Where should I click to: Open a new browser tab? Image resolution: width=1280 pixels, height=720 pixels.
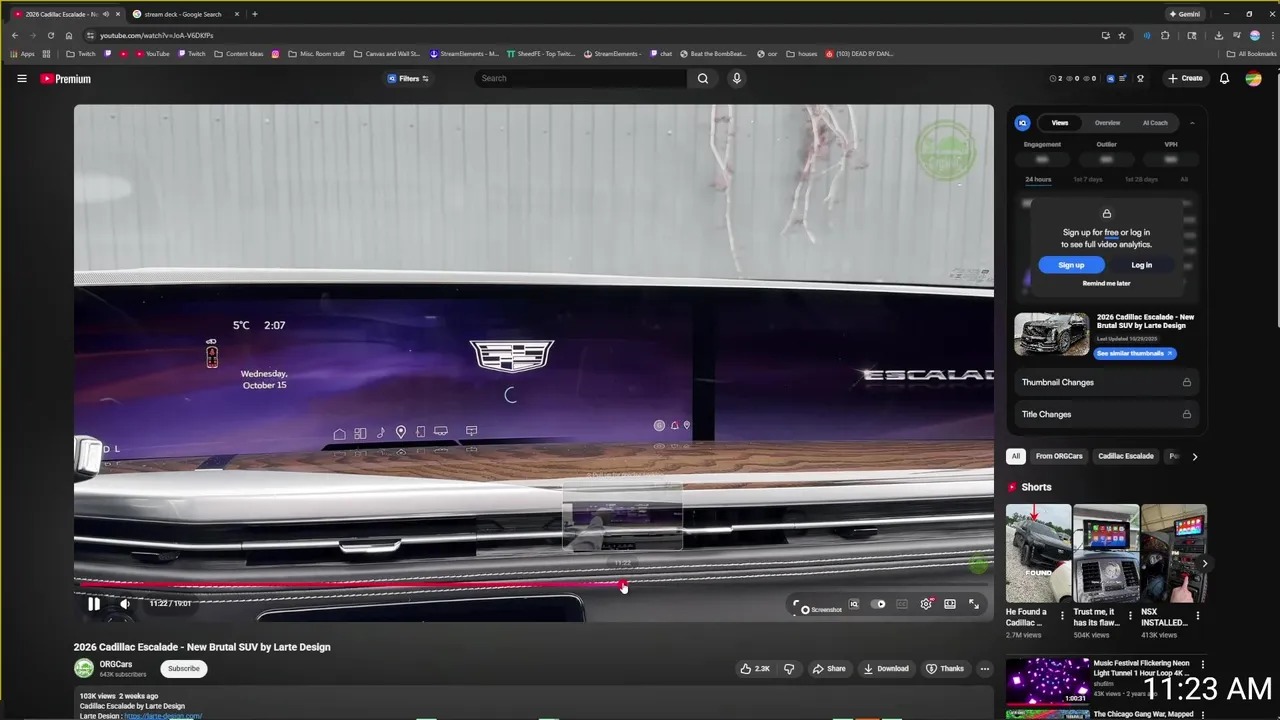254,14
